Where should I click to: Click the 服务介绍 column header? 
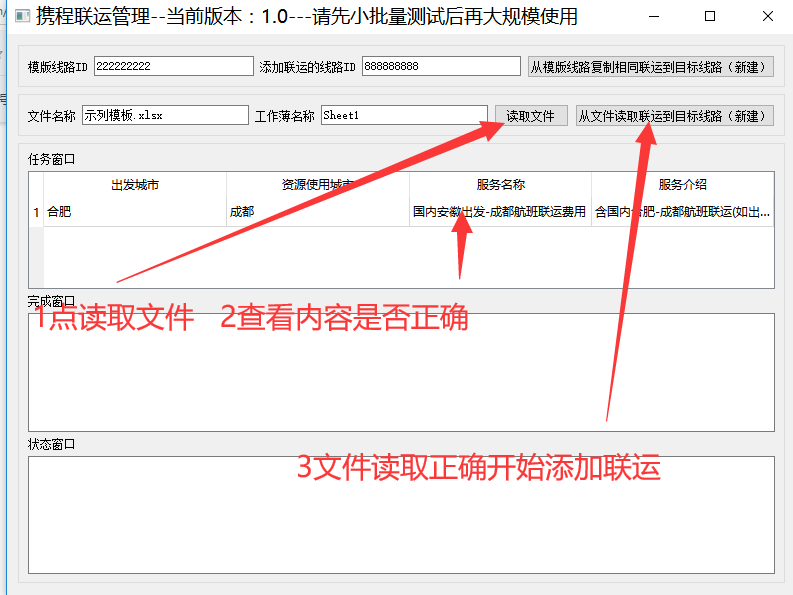683,185
